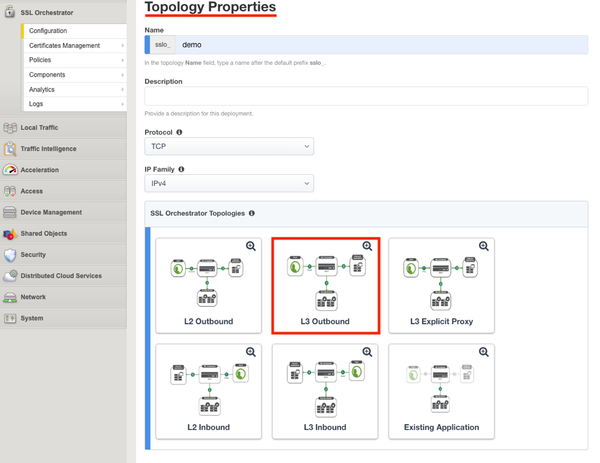This screenshot has width=600, height=463.
Task: Zoom the L2 Outbound topology diagram
Action: (251, 246)
